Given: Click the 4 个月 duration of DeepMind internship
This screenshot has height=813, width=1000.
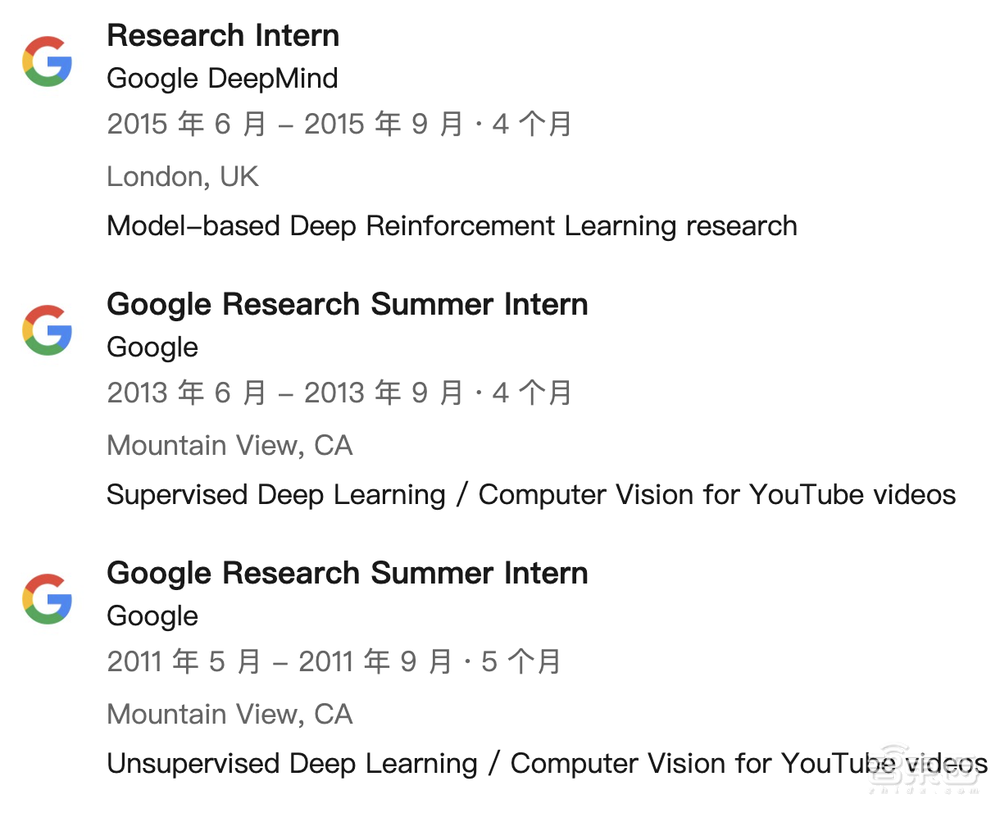Looking at the screenshot, I should click(x=532, y=124).
